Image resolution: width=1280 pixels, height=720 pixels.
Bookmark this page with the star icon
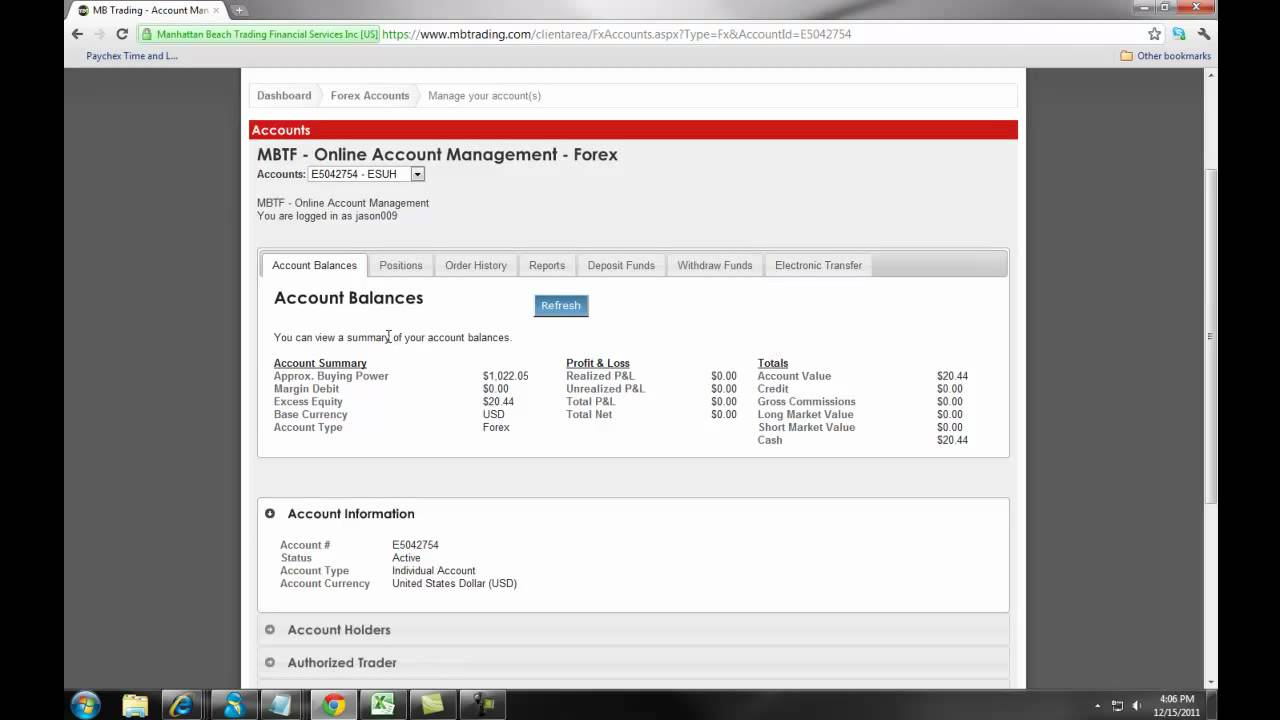pyautogui.click(x=1154, y=34)
